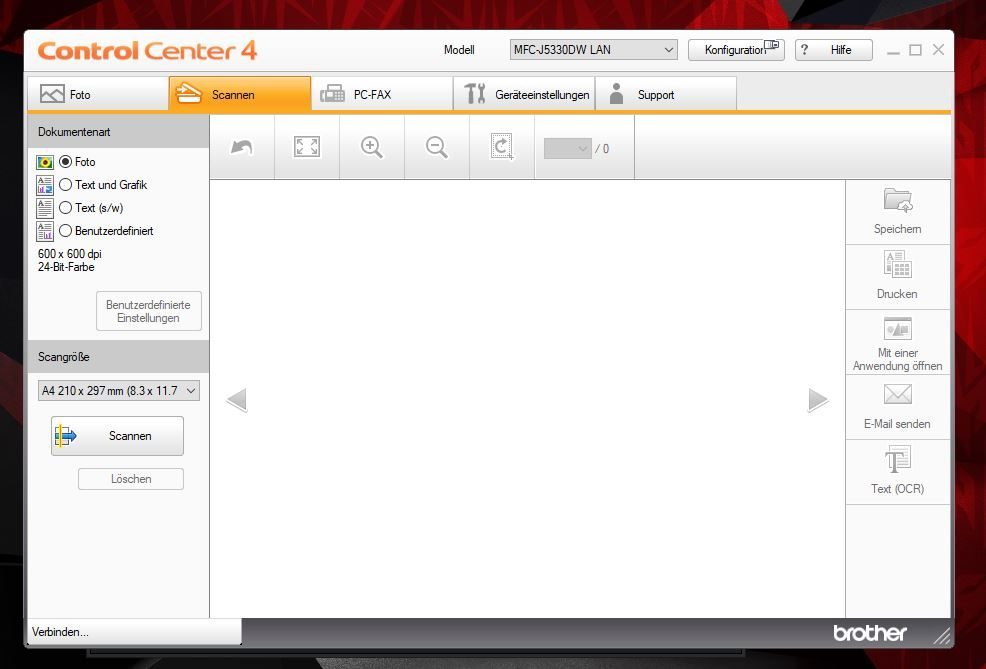The image size is (986, 669).
Task: Click the Foto document type sunflower icon
Action: tap(45, 163)
